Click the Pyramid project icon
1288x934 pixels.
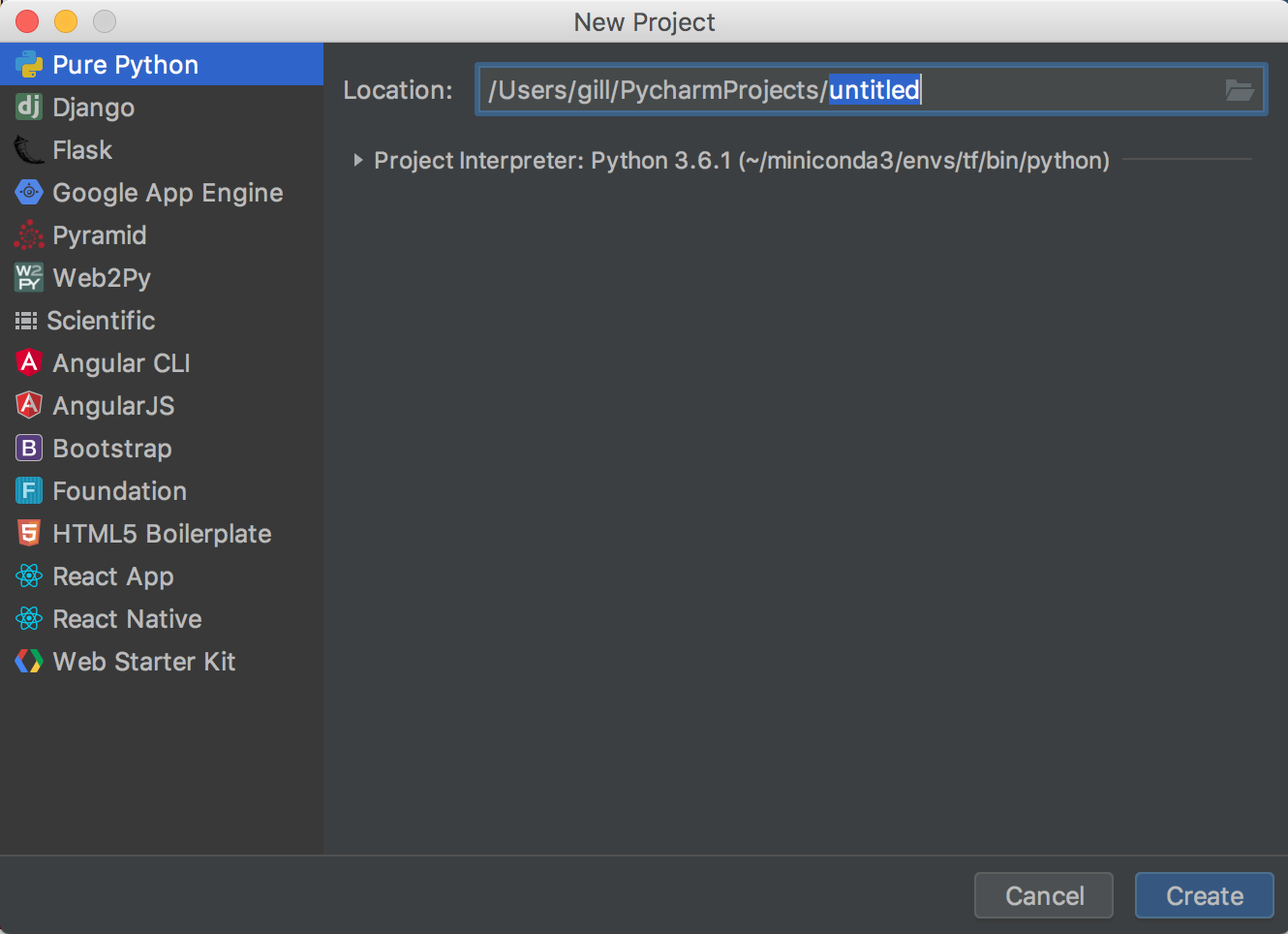pos(28,234)
